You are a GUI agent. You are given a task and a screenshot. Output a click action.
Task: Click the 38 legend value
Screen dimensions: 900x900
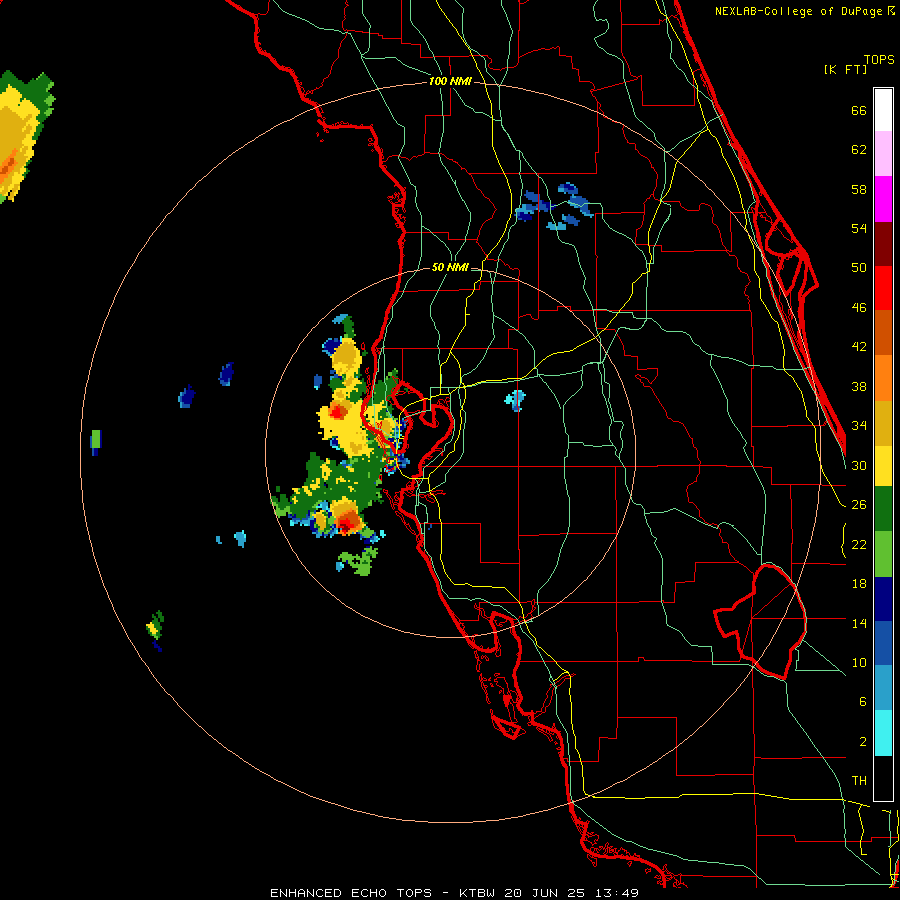pos(859,387)
